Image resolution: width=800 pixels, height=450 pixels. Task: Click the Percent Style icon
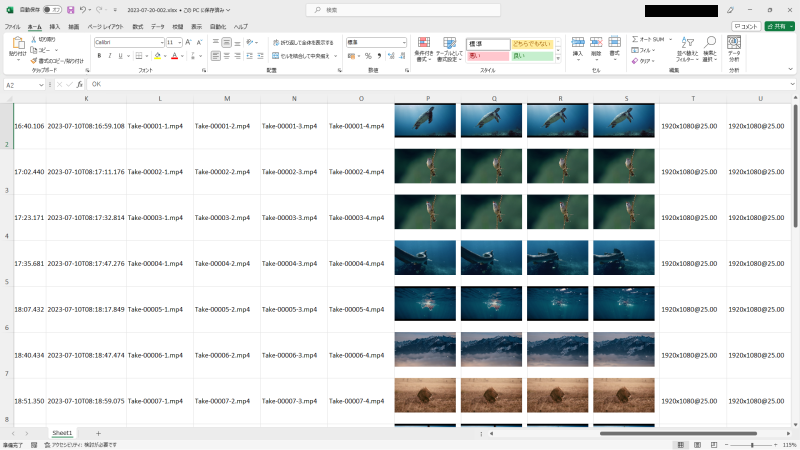(368, 56)
